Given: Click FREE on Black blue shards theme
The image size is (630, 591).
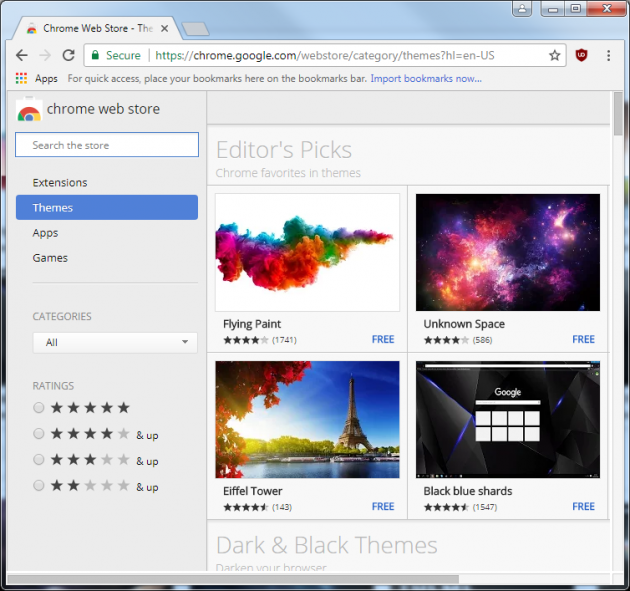Looking at the screenshot, I should pos(583,507).
